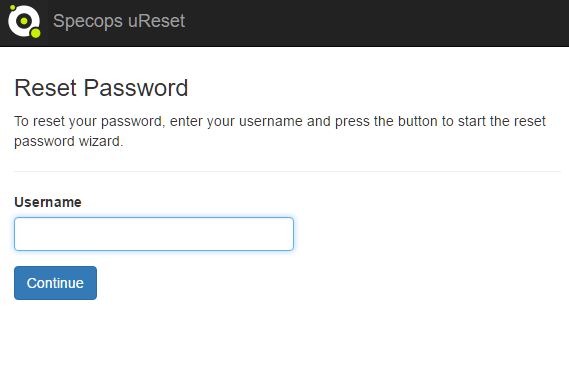
Task: Open the Specops uReset brand link
Action: tap(119, 21)
